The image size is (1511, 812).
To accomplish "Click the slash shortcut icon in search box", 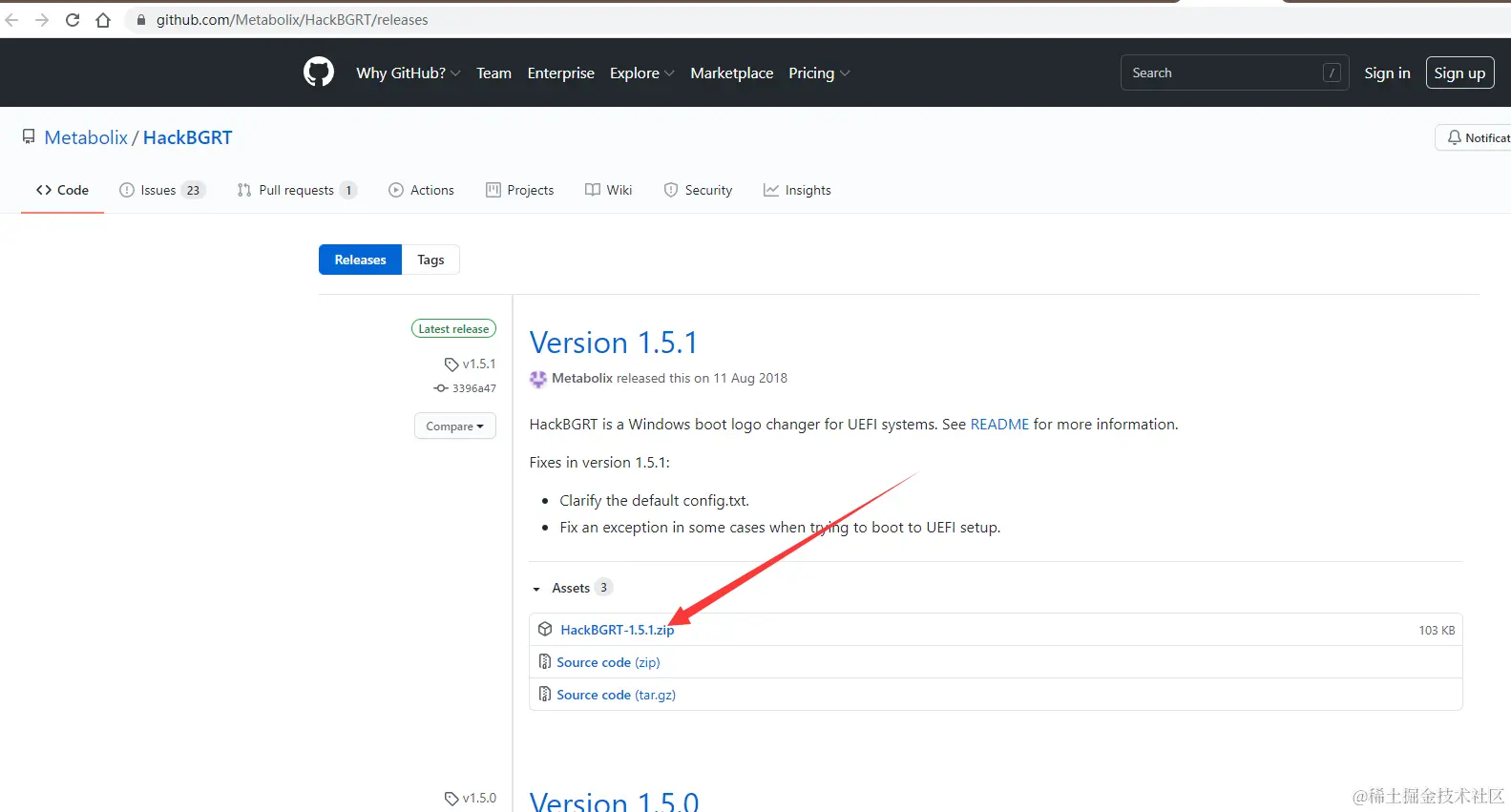I will 1332,73.
